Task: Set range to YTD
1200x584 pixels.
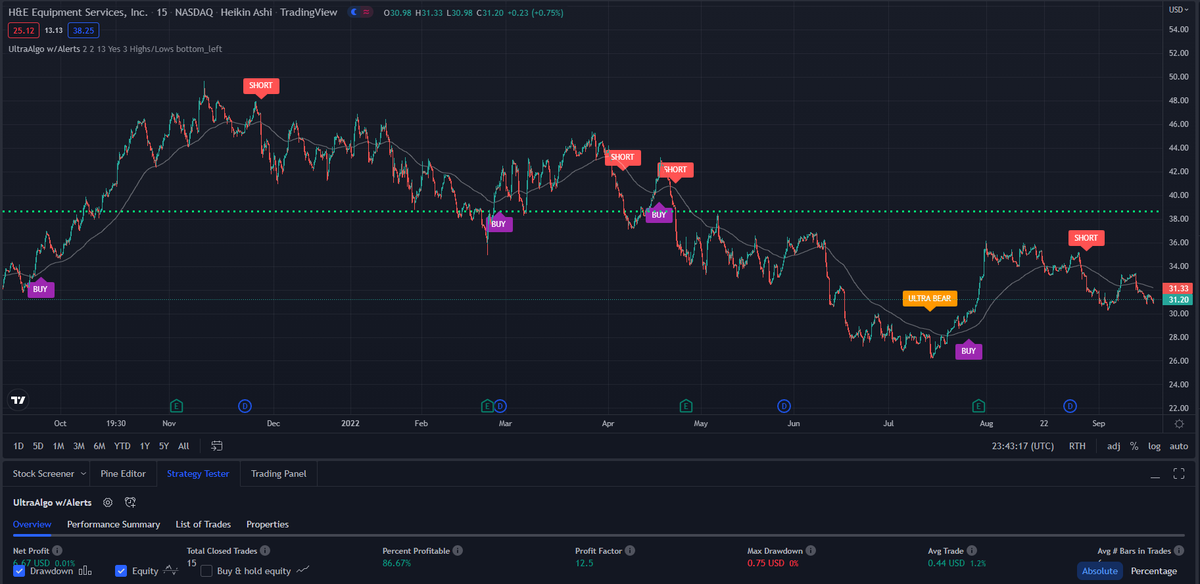Action: point(122,446)
